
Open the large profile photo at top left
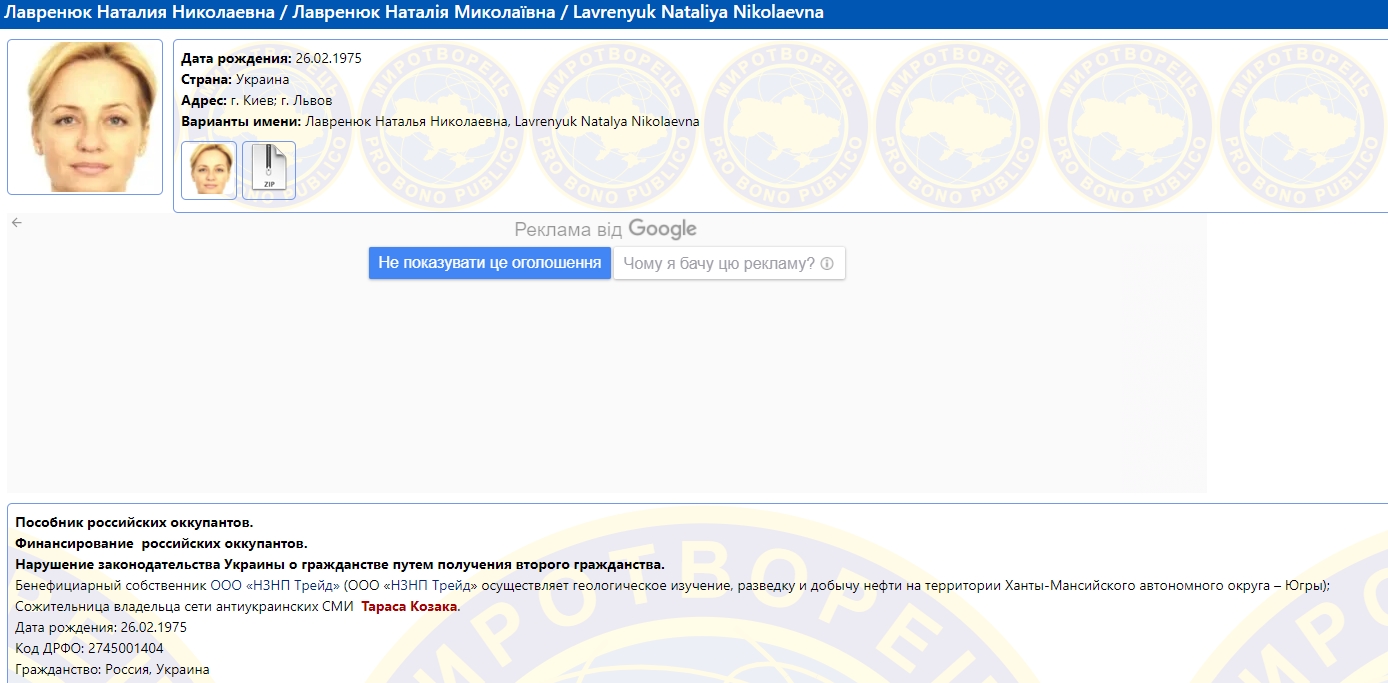85,116
